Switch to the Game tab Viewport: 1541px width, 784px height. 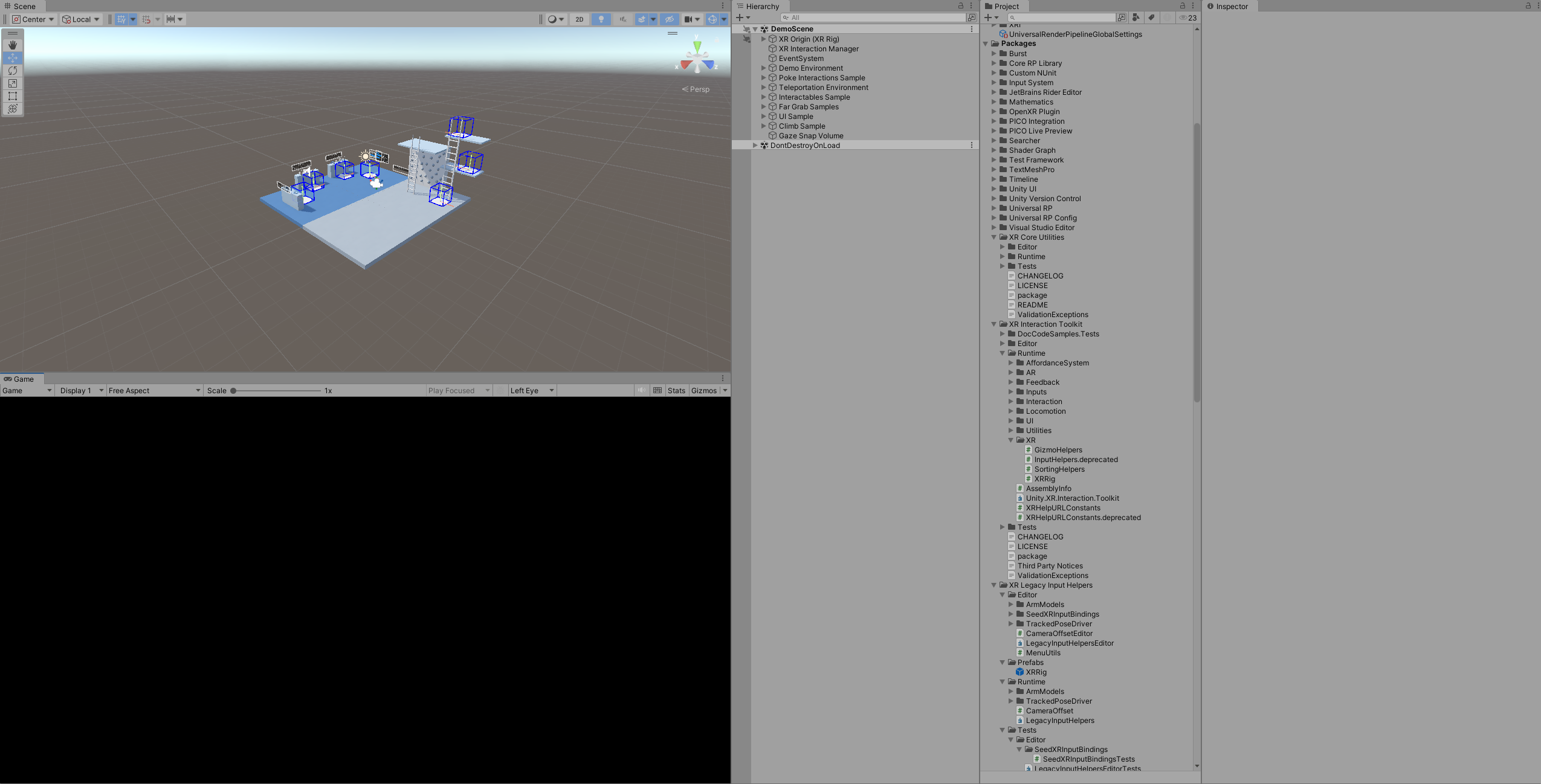click(x=20, y=379)
